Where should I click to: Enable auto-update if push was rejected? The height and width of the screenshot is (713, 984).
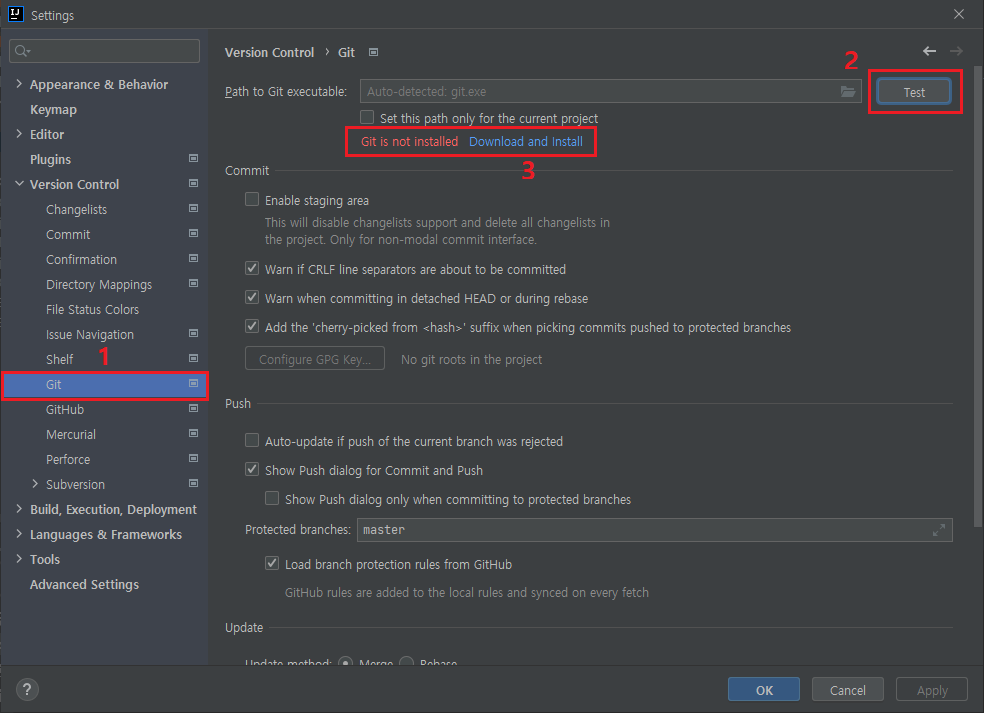(252, 441)
